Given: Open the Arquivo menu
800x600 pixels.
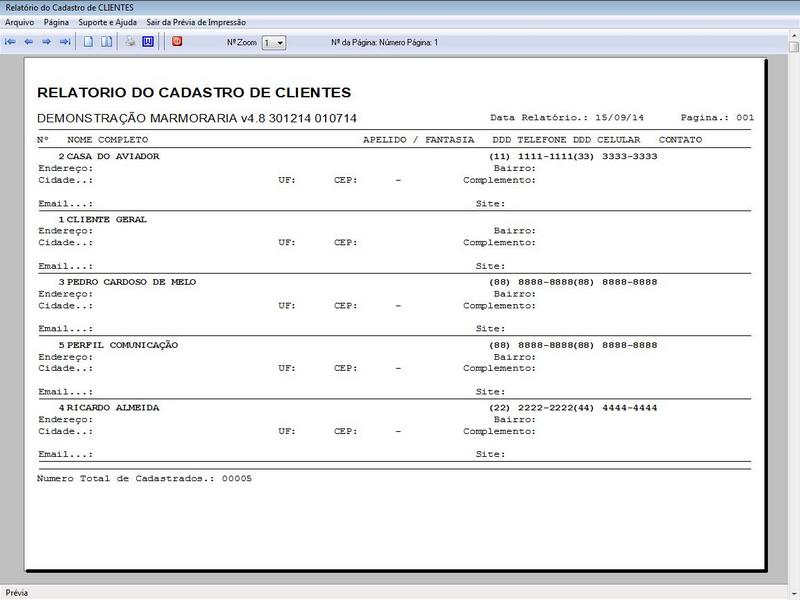Looking at the screenshot, I should 19,22.
